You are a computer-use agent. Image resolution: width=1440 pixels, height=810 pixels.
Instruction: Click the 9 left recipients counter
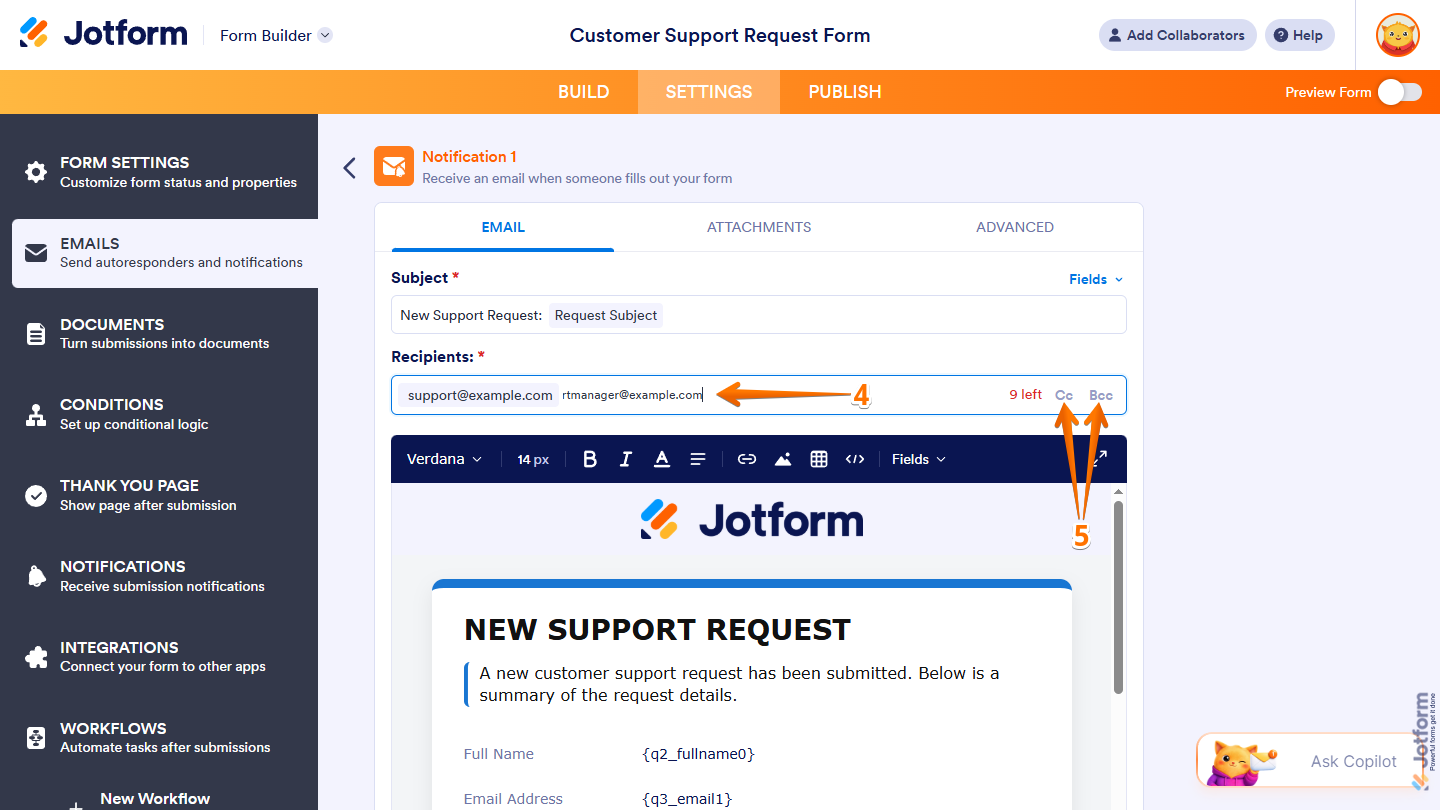[x=1025, y=395]
